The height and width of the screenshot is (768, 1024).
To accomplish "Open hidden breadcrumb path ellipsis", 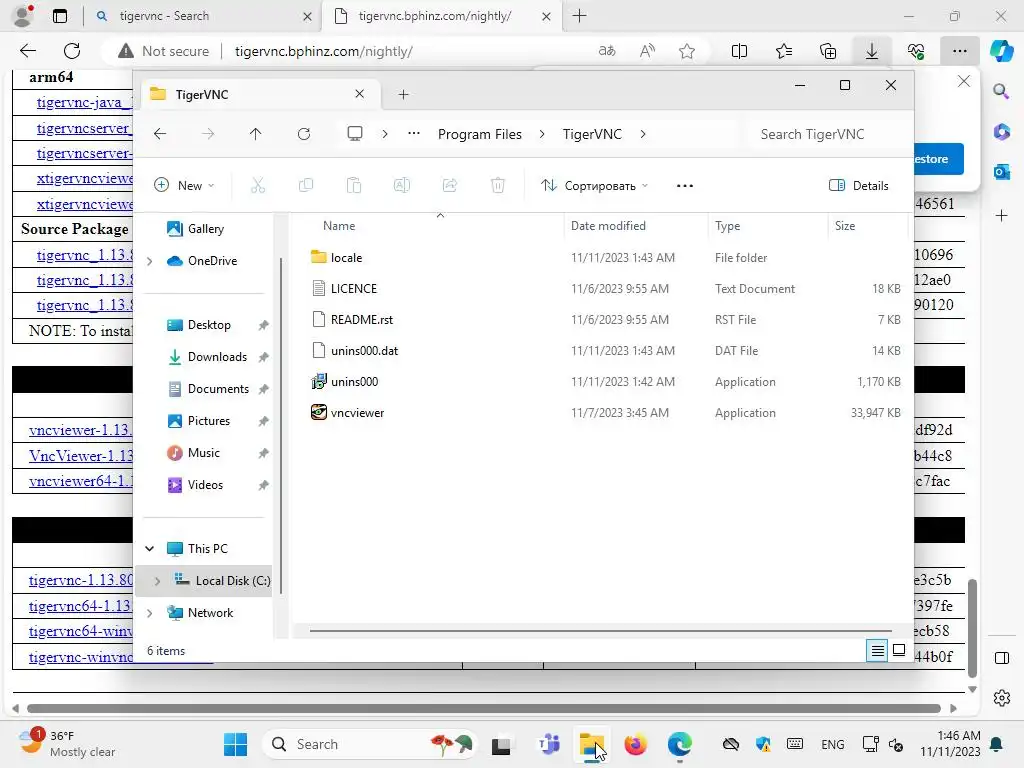I will 413,134.
